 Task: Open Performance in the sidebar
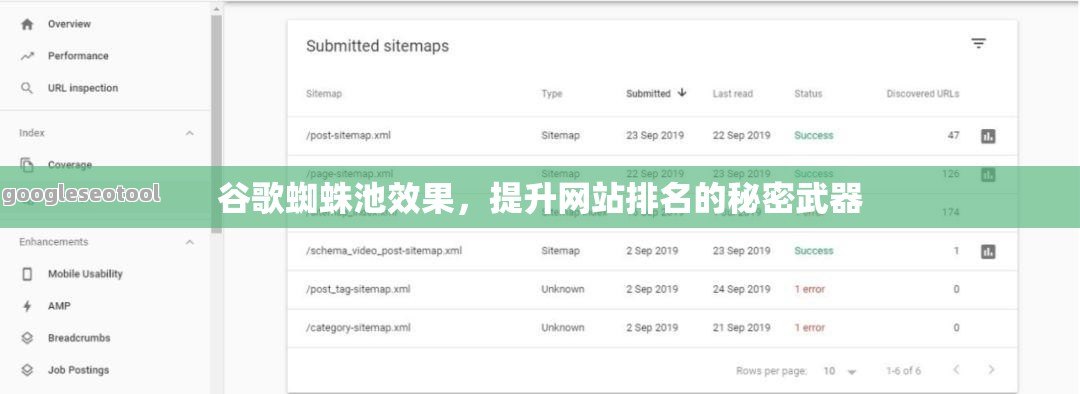pyautogui.click(x=78, y=56)
